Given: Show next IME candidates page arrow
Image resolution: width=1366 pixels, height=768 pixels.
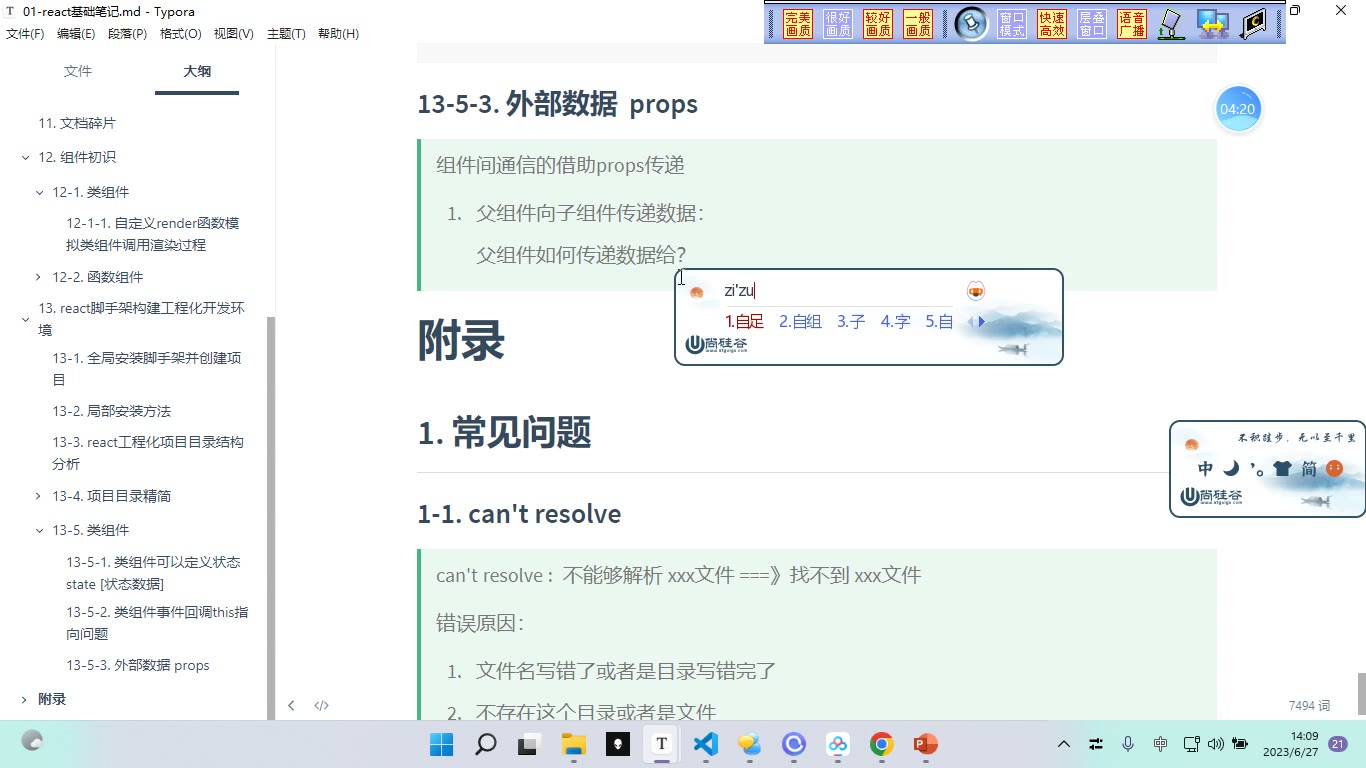Looking at the screenshot, I should 982,321.
